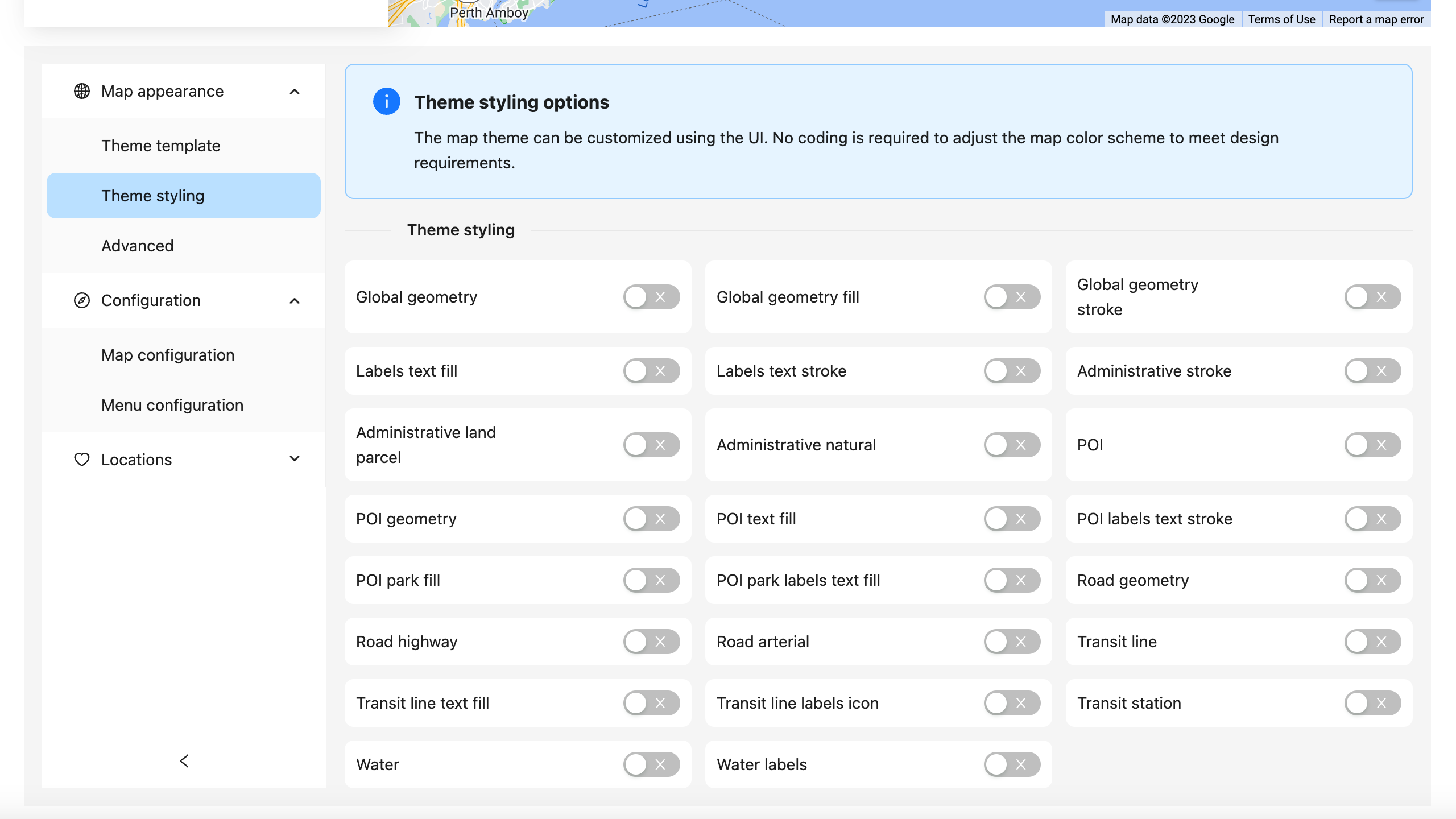
Task: Clear the Global geometry setting with its X icon
Action: point(660,296)
